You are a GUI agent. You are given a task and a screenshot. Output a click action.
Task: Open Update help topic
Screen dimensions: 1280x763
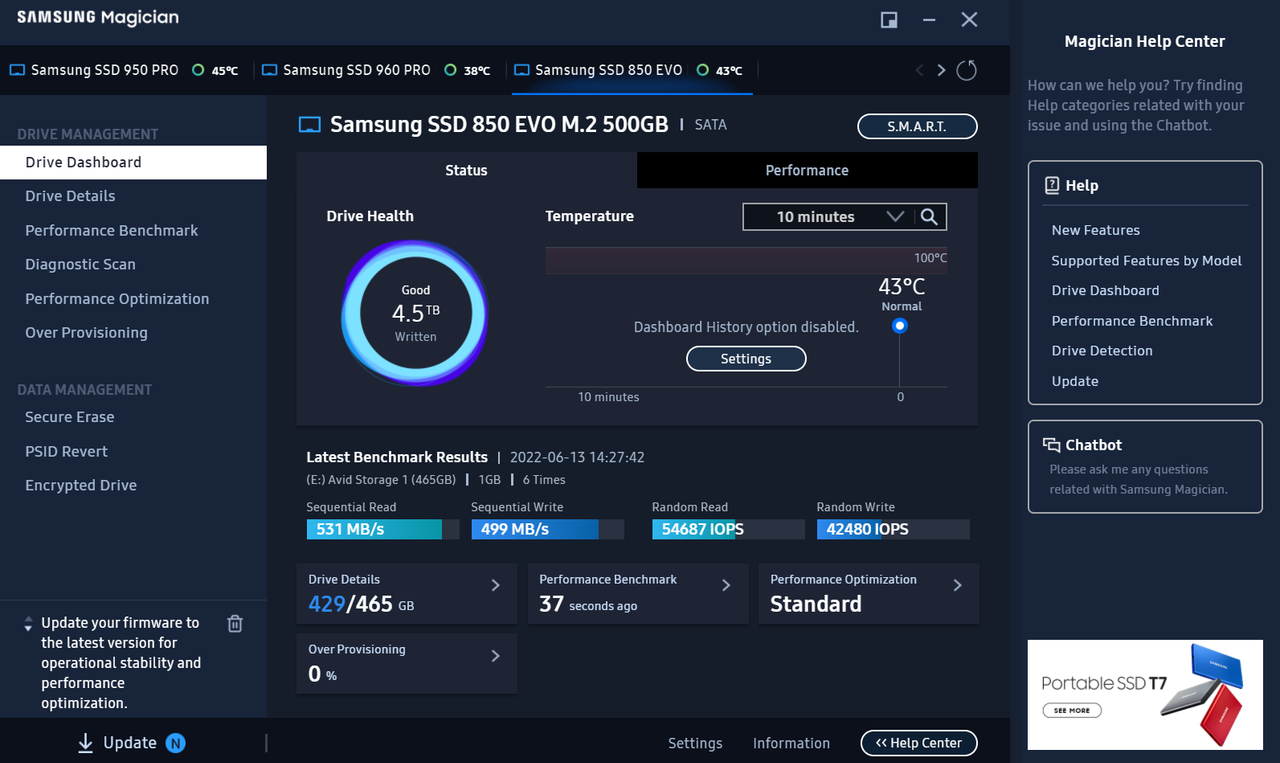[1075, 381]
